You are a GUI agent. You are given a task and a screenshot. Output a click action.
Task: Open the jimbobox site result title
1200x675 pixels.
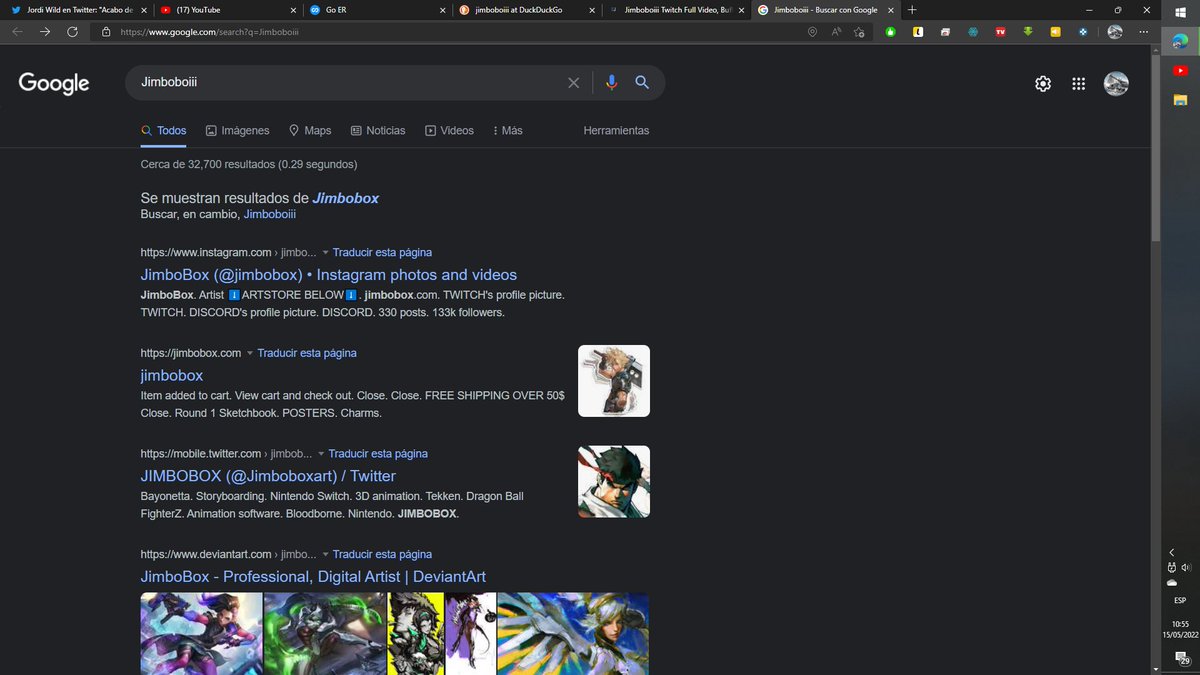tap(172, 376)
